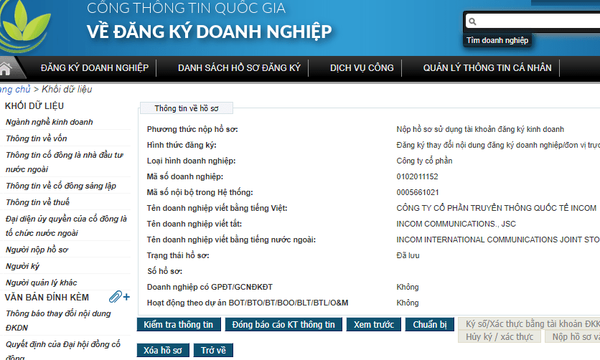This screenshot has height=360, width=600.
Task: Click the Trở về button
Action: [x=213, y=350]
